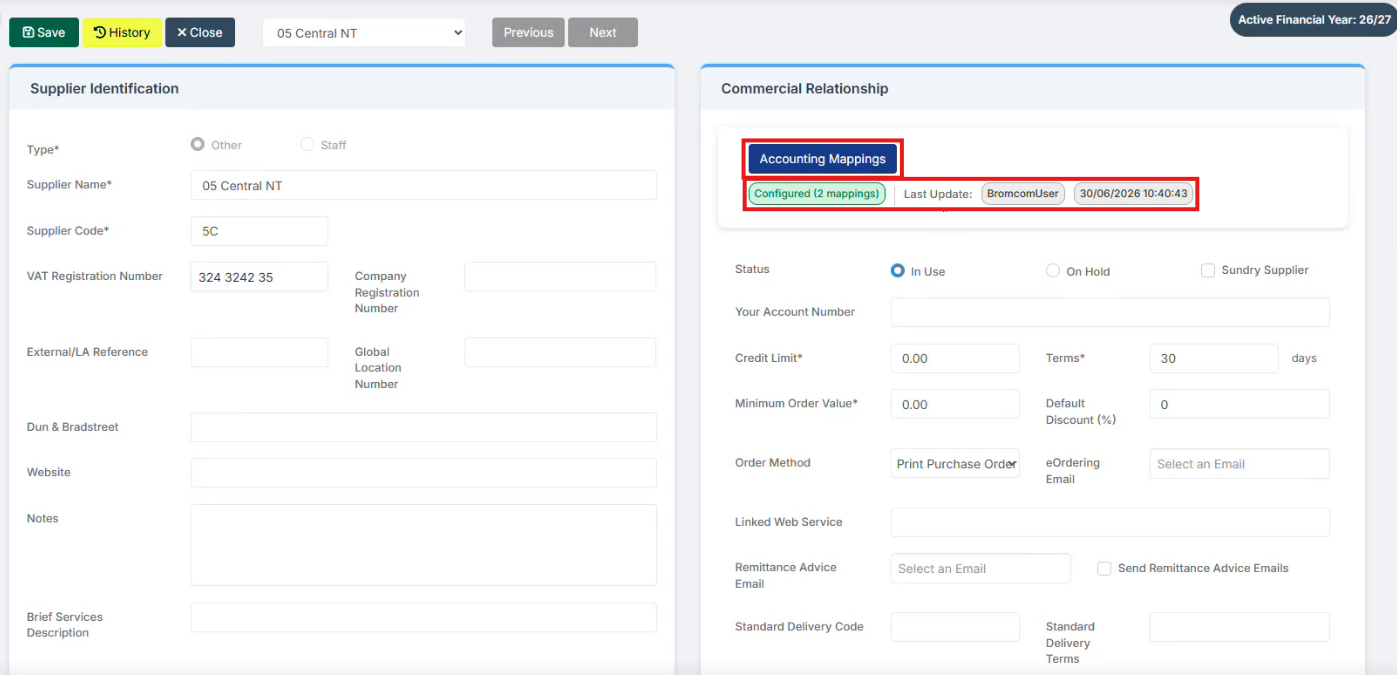Viewport: 1397px width, 675px height.
Task: Edit the Minimum Order Value field
Action: click(x=955, y=404)
